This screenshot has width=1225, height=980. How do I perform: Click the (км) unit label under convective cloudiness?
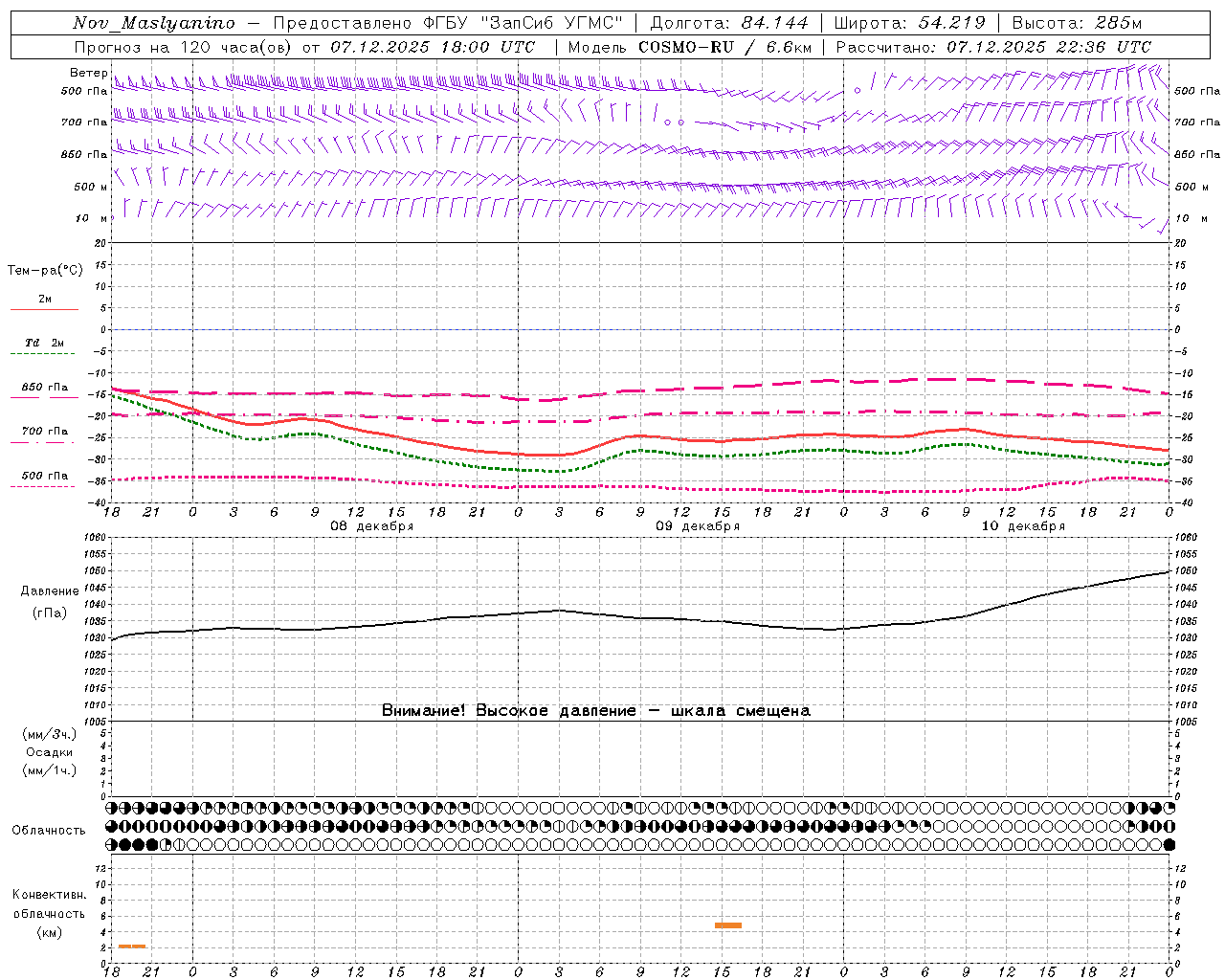[50, 932]
